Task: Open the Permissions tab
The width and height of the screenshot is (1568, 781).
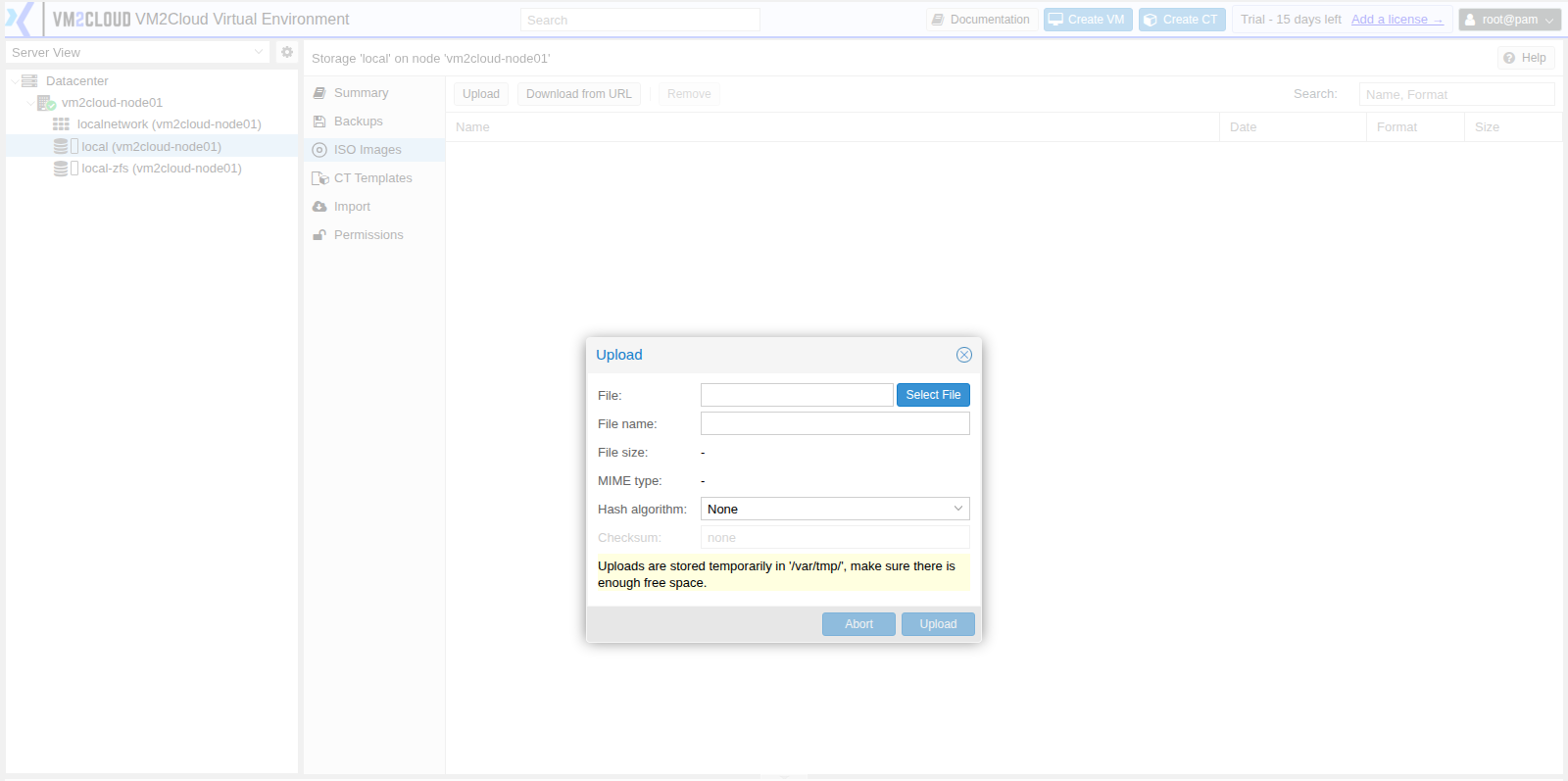Action: [x=373, y=235]
